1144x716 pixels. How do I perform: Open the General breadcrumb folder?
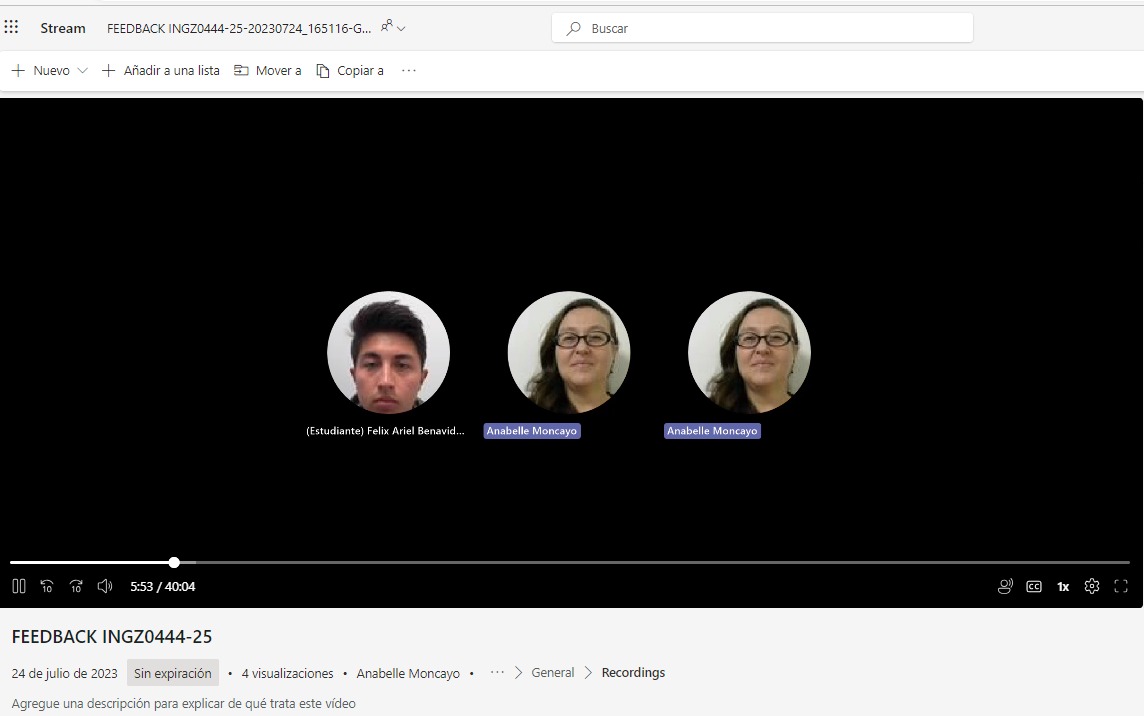point(552,673)
